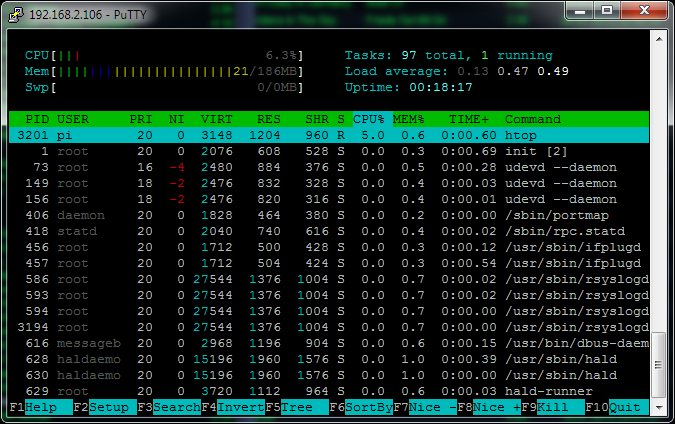The image size is (675, 424).
Task: Select the /usr/bin/dbus-daemon process row
Action: (330, 343)
